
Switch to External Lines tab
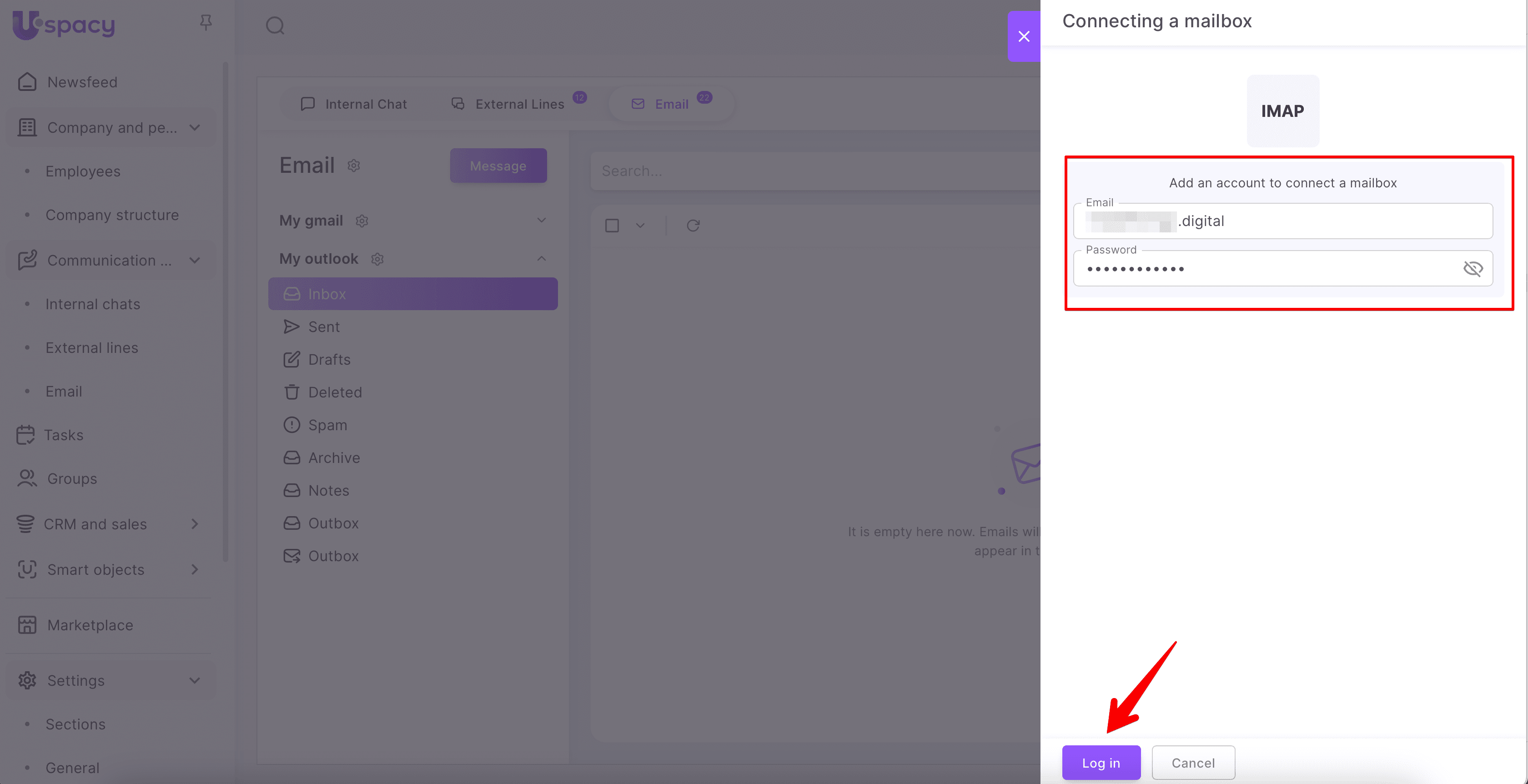coord(508,104)
